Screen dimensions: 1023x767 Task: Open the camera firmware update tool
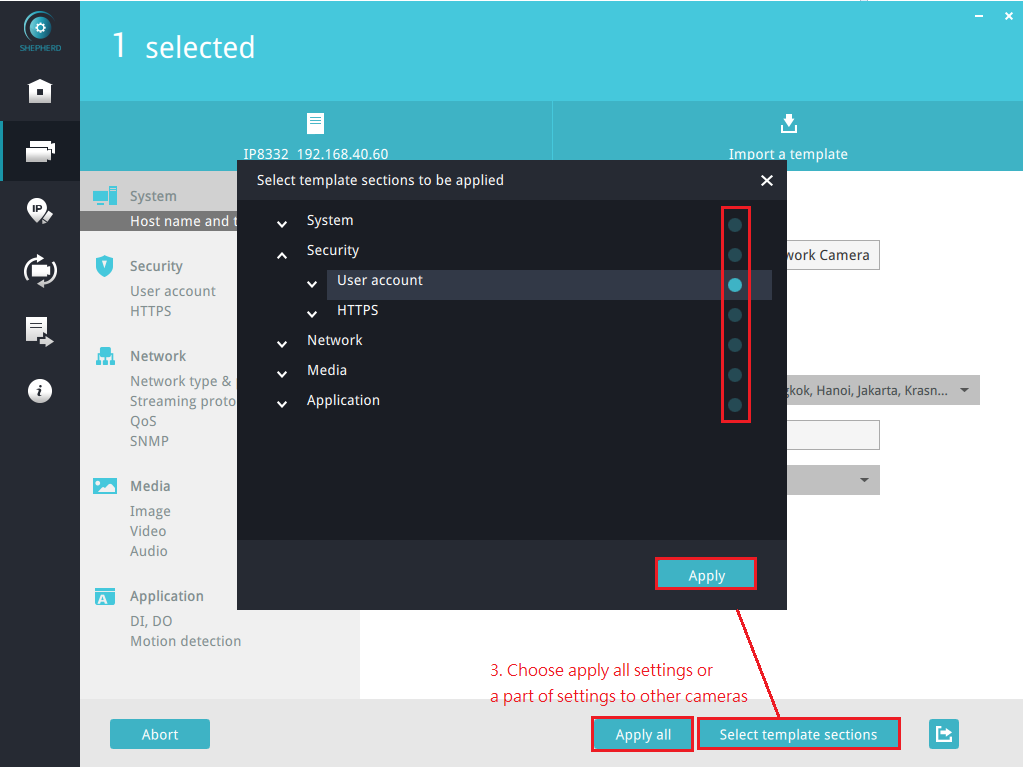point(40,271)
